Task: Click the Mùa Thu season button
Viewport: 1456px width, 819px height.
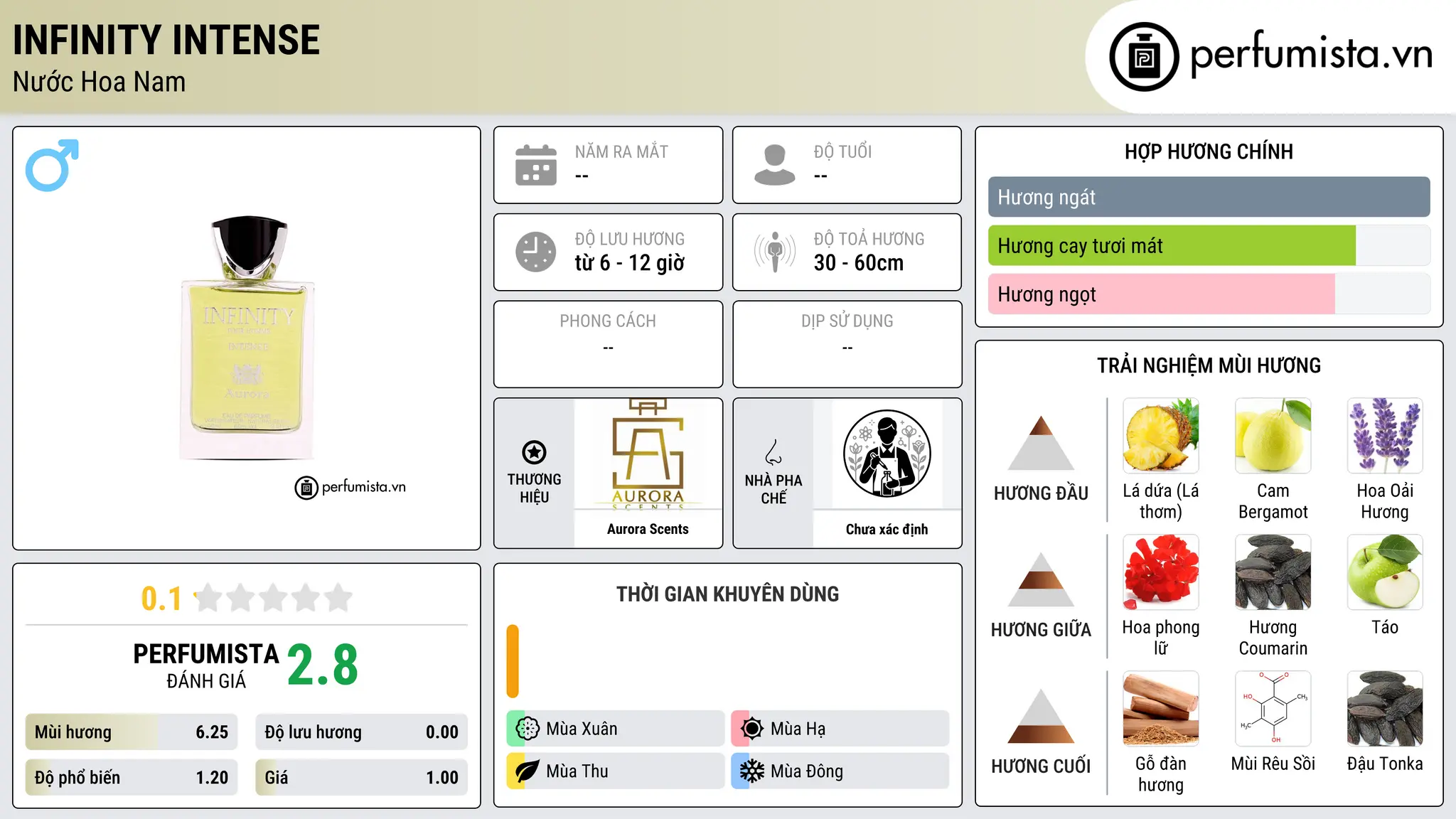Action: pyautogui.click(x=616, y=771)
